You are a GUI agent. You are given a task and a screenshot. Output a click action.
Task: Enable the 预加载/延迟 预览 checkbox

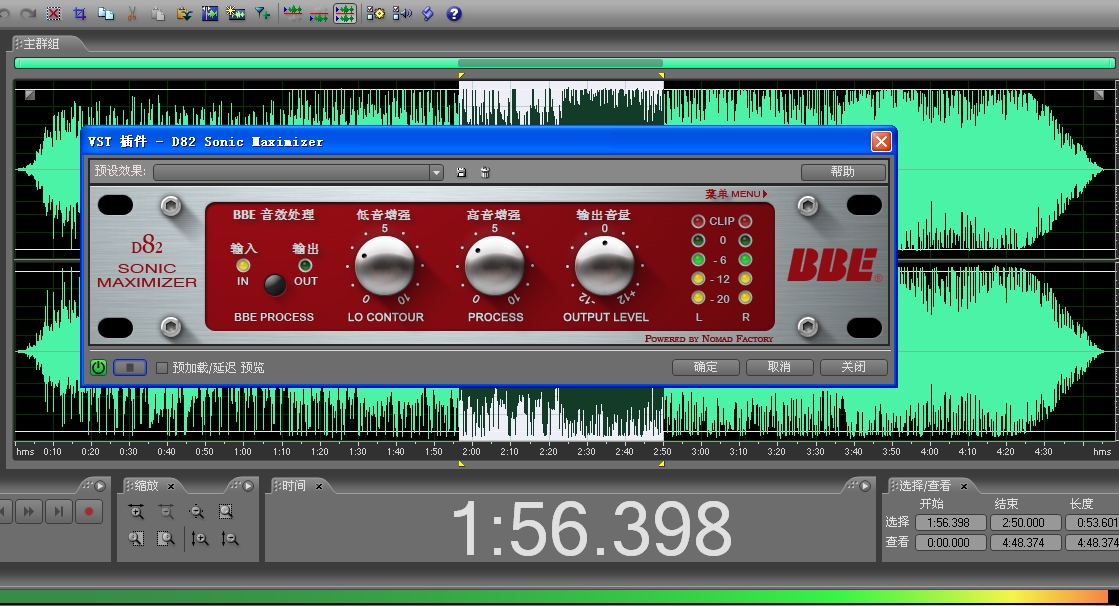point(162,368)
